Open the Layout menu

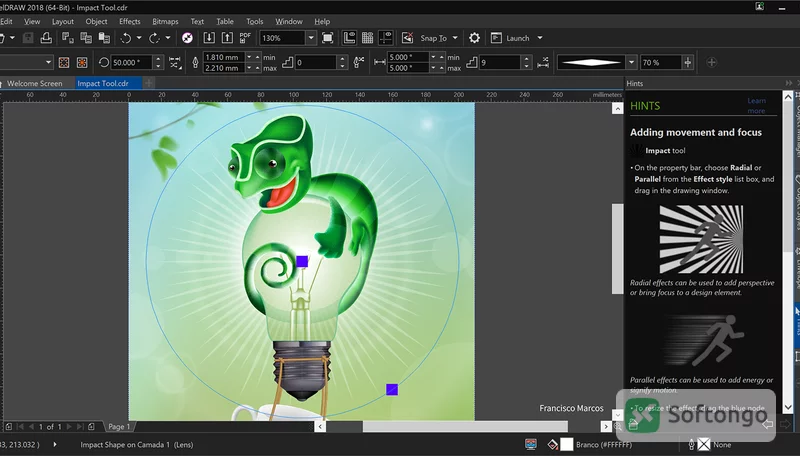pyautogui.click(x=63, y=21)
